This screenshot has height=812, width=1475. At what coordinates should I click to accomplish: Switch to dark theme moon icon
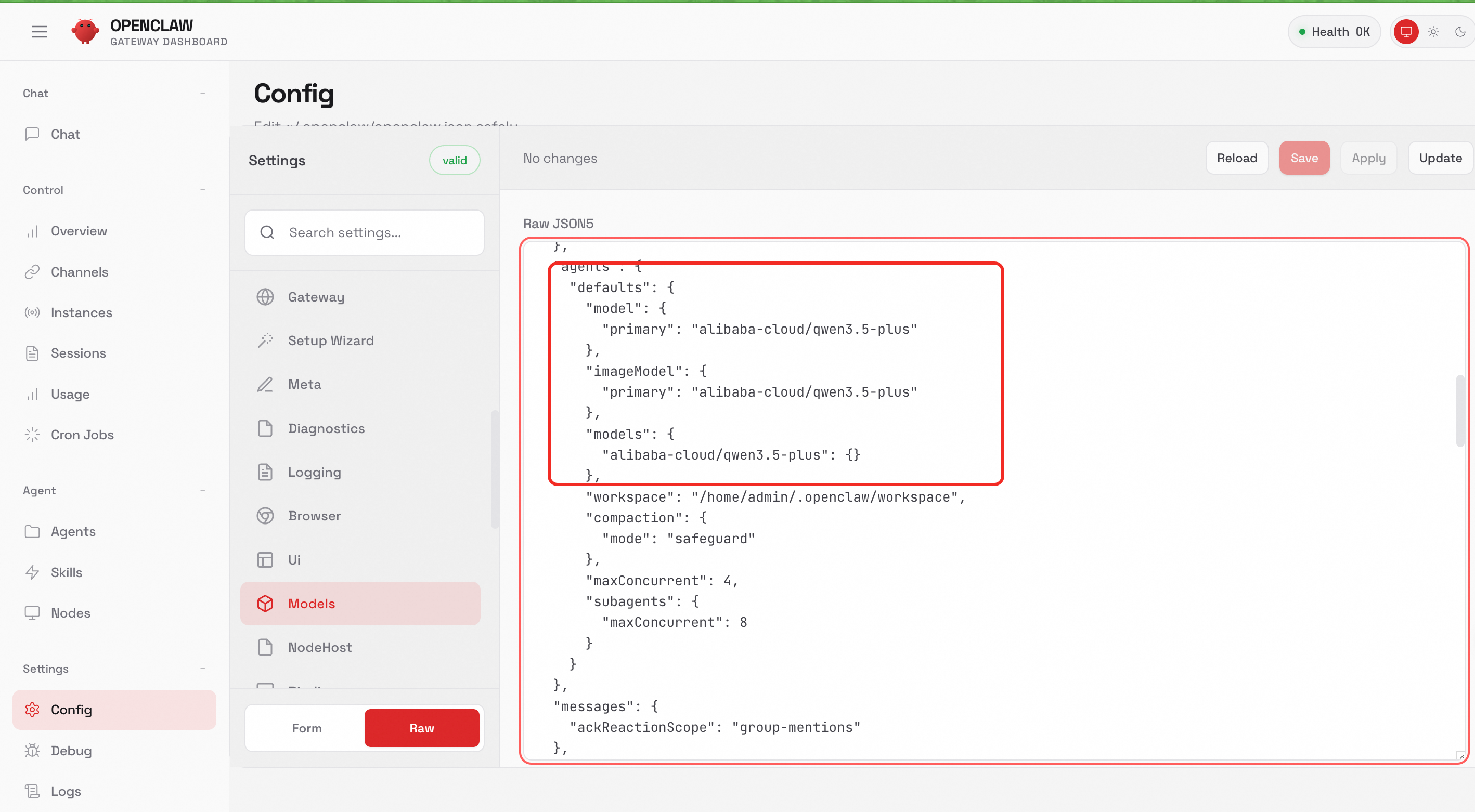click(x=1459, y=32)
